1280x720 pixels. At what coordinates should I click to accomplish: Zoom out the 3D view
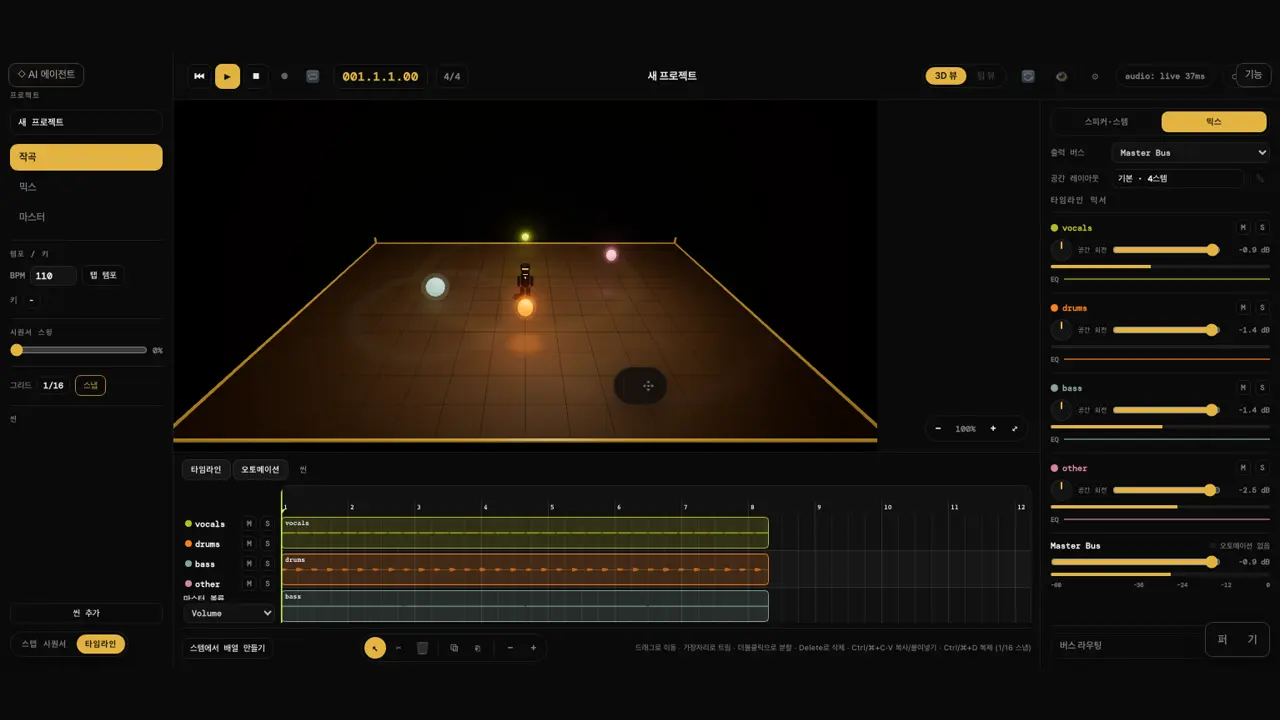[x=938, y=428]
